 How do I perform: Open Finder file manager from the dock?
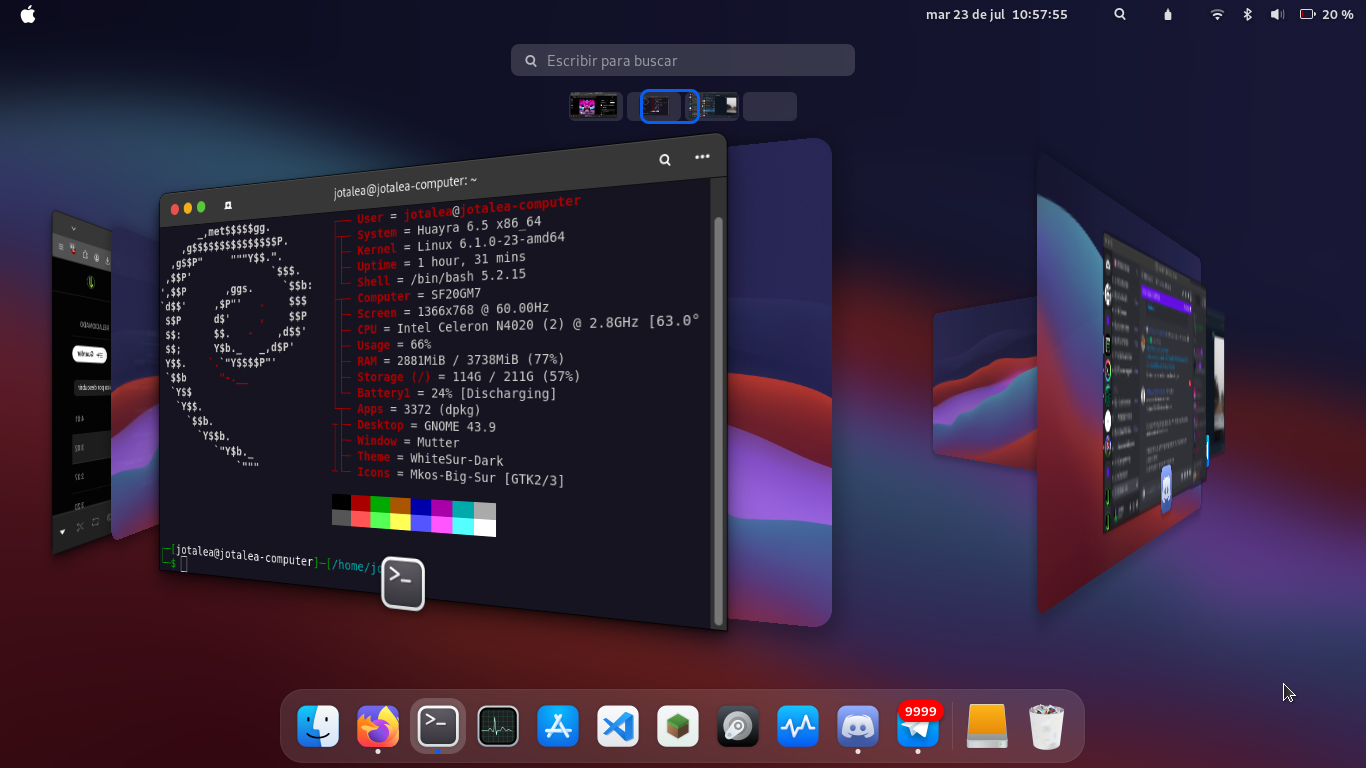(318, 726)
